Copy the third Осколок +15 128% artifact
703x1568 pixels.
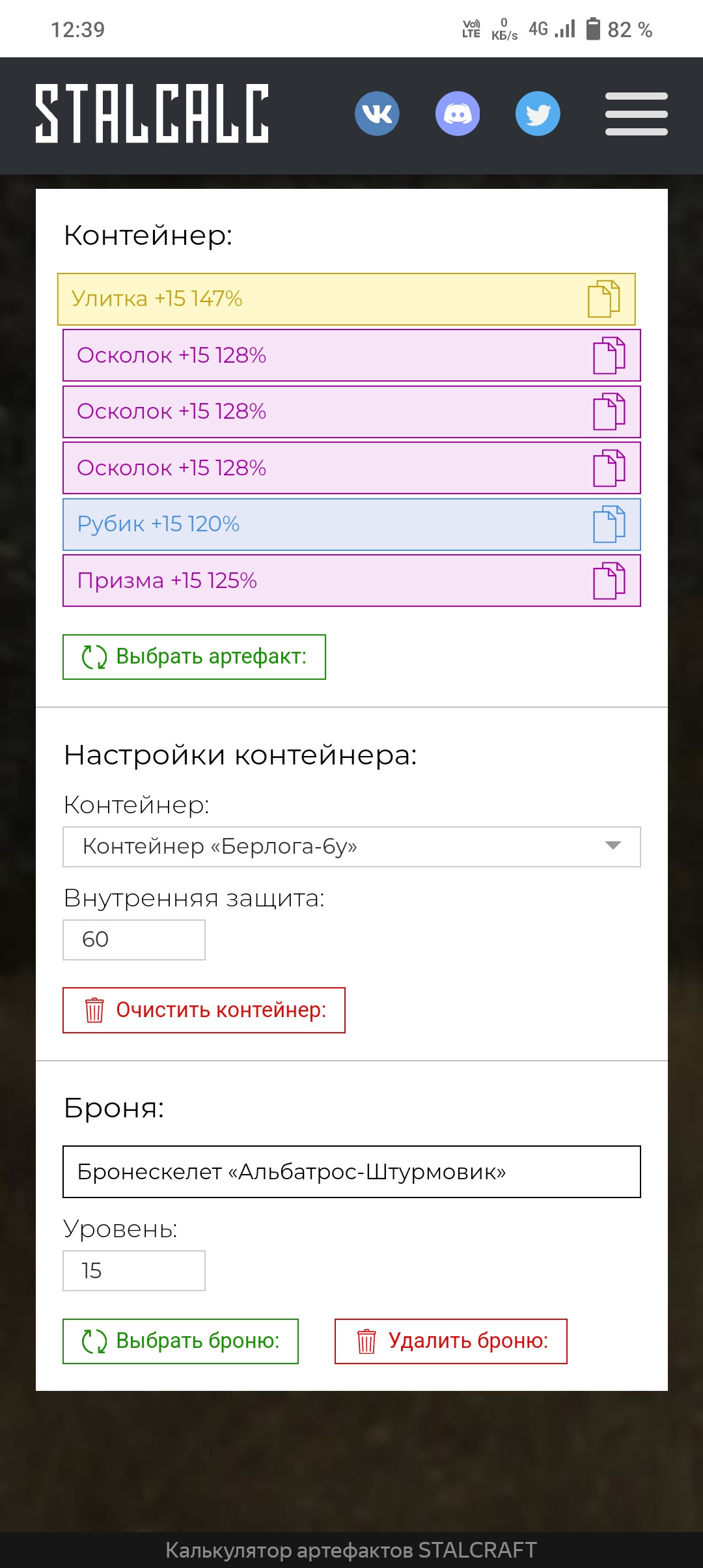click(x=609, y=468)
